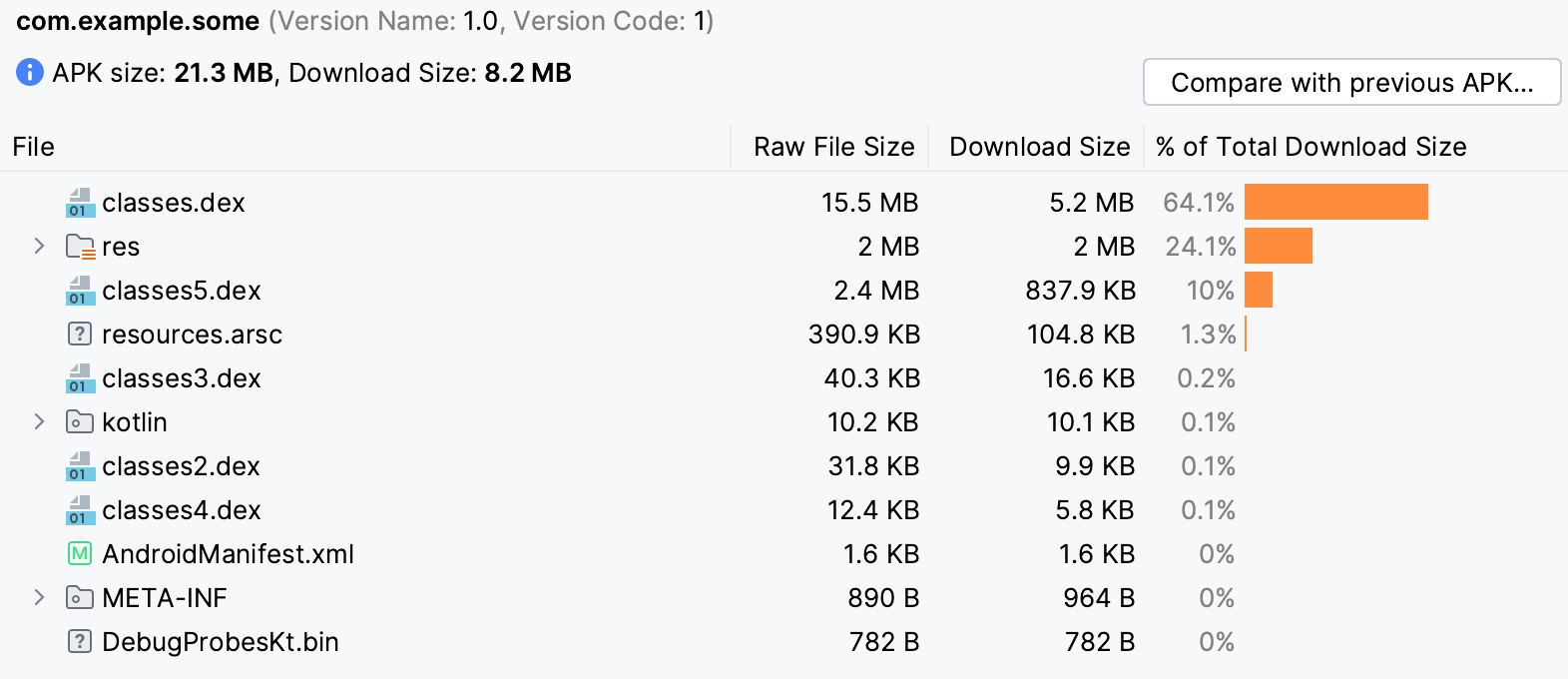Sort by % of Total Download Size header
The width and height of the screenshot is (1568, 679).
point(1311,147)
